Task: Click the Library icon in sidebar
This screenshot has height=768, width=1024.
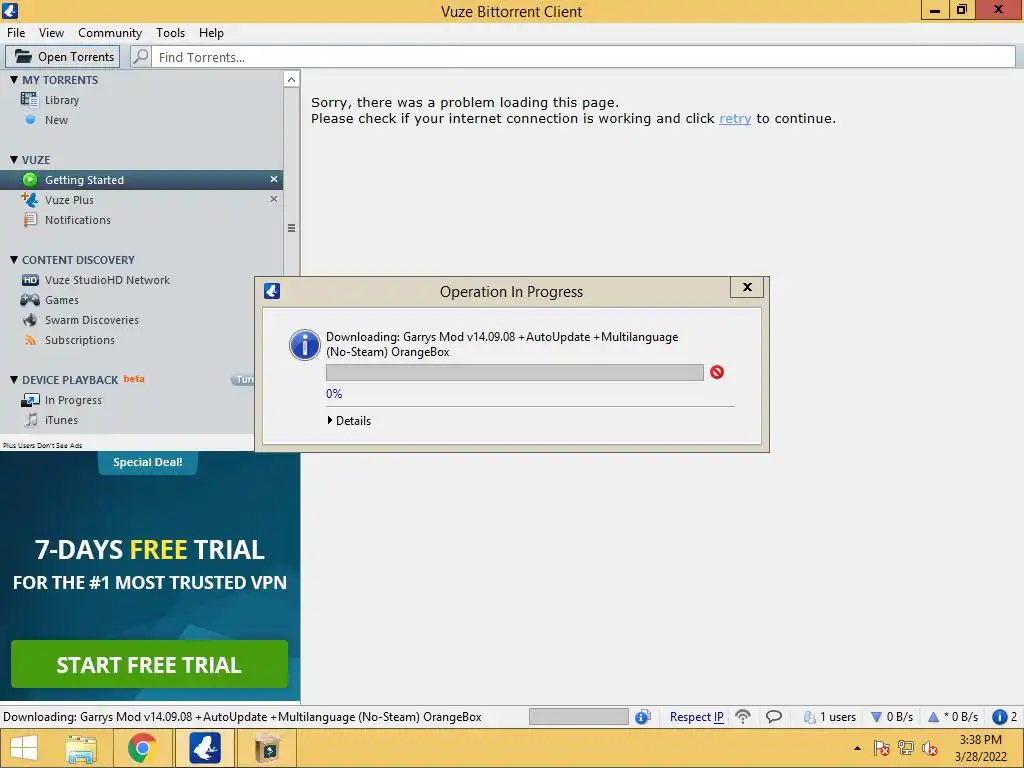Action: 29,100
